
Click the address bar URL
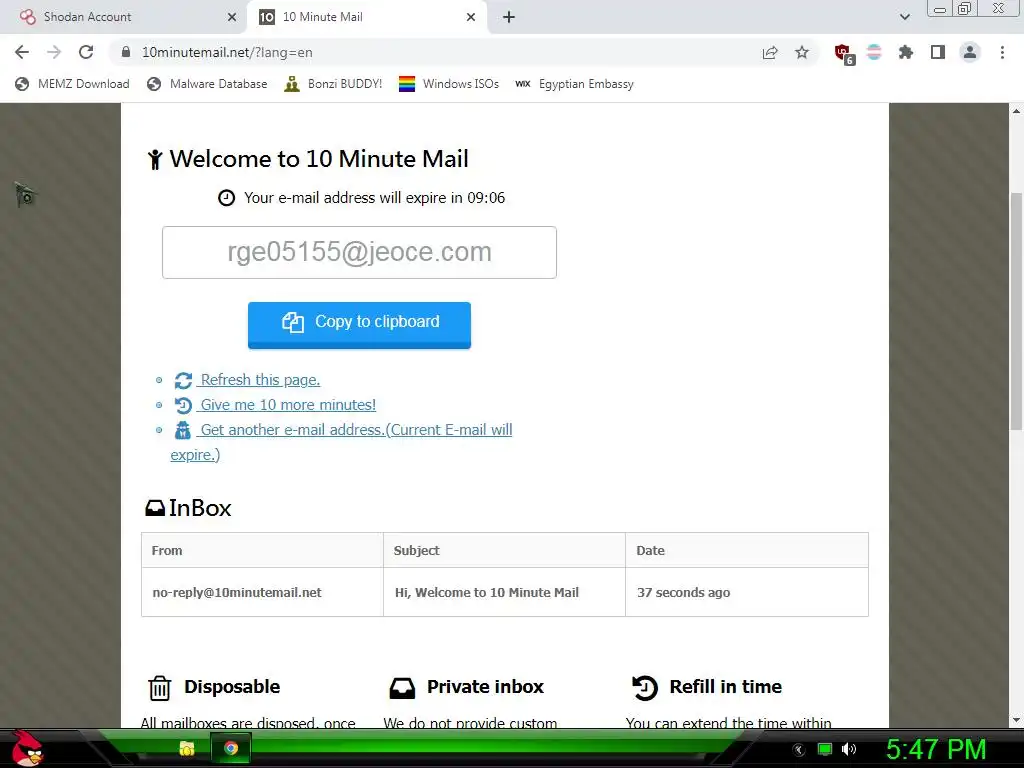click(227, 52)
